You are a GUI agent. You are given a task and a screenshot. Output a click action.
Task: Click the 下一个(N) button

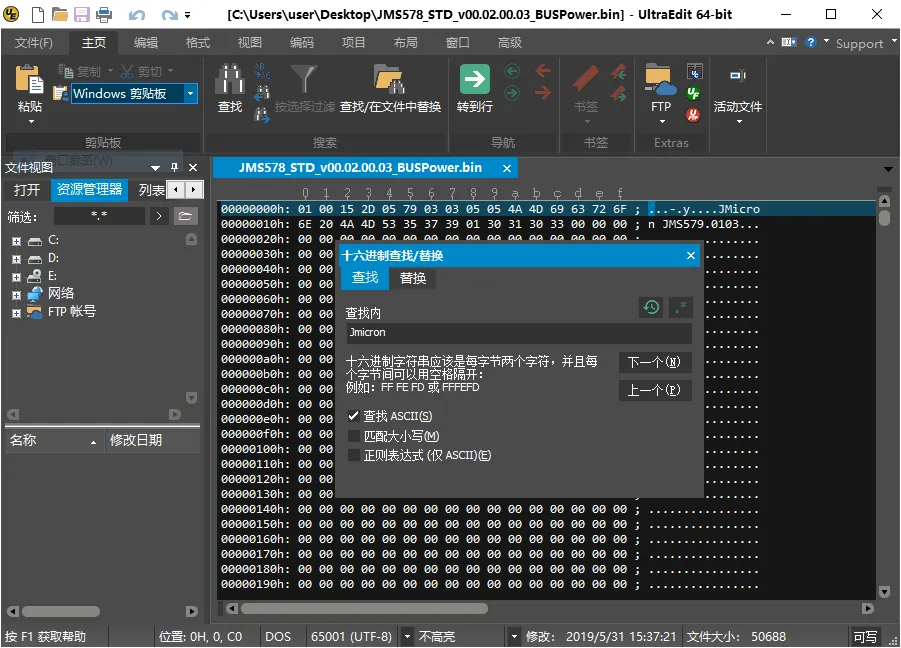(x=655, y=362)
